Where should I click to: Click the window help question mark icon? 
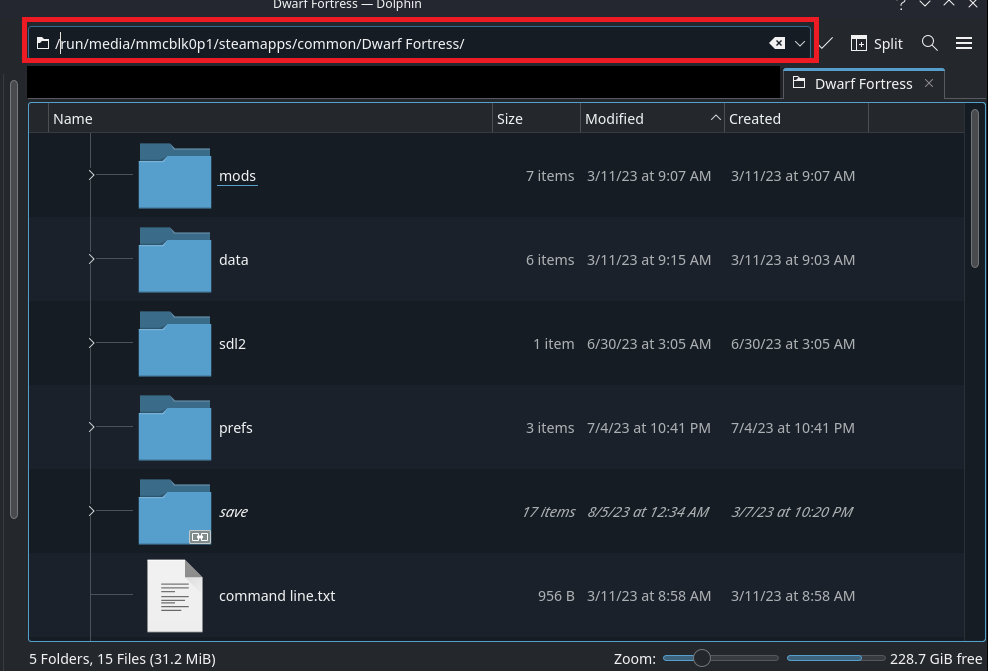(x=901, y=4)
